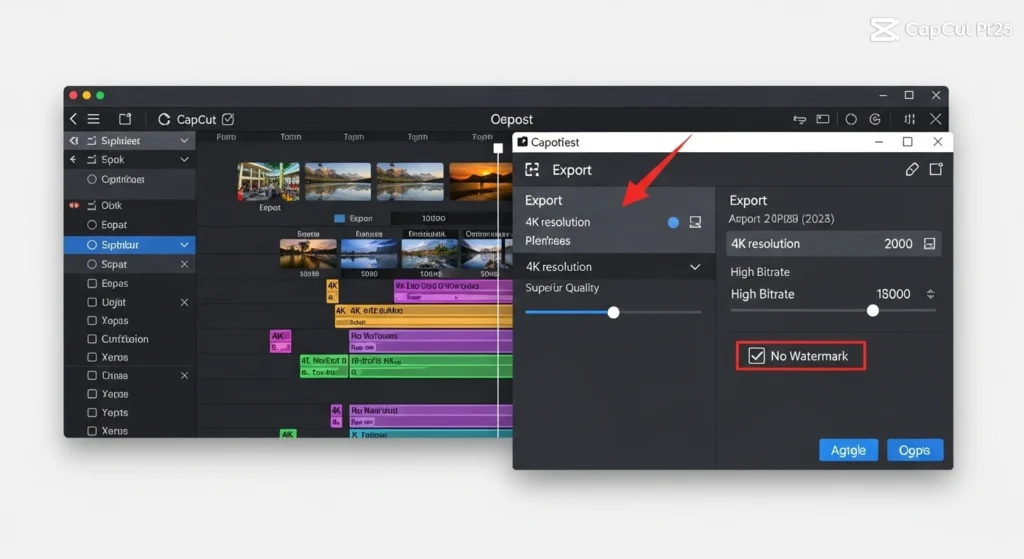Select the Eopat radio option
The image size is (1024, 559).
point(91,225)
